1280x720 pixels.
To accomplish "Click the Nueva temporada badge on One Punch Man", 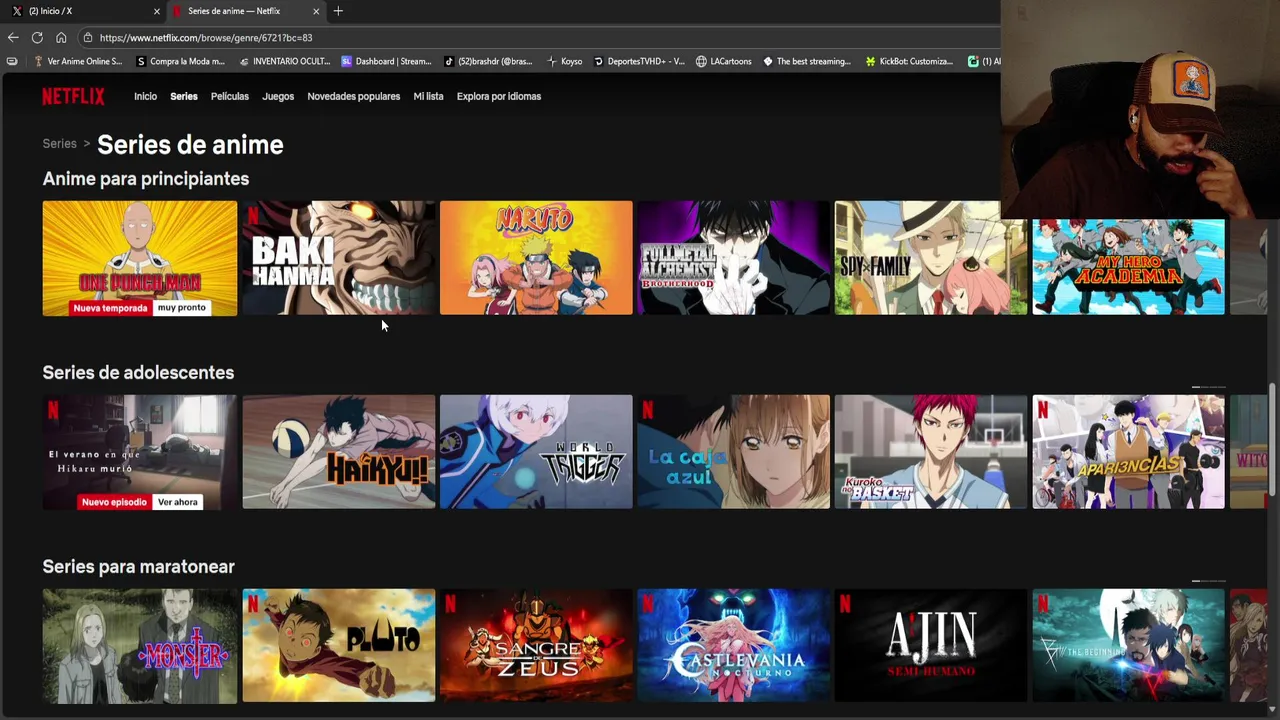I will click(110, 308).
